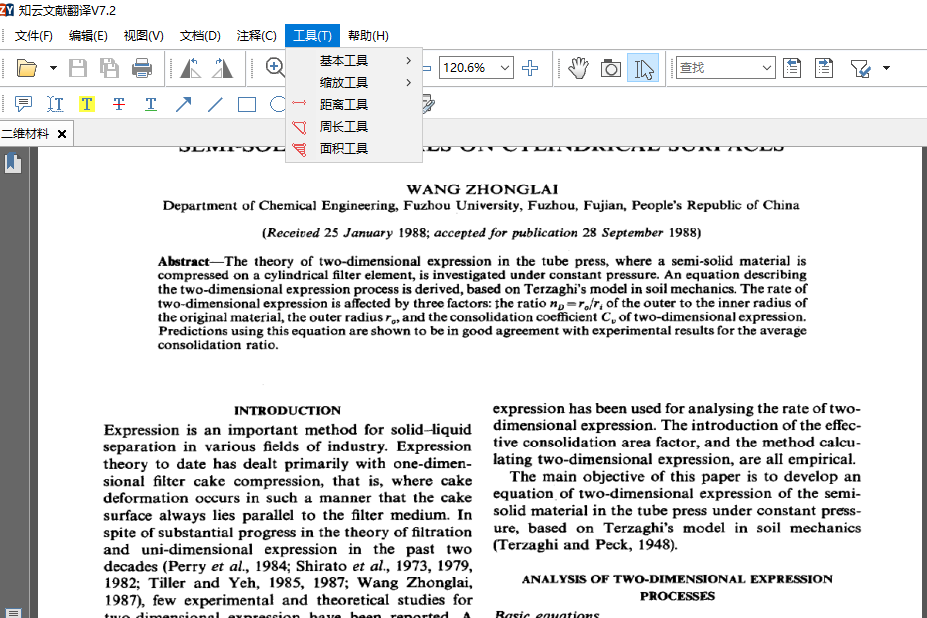Select the snapshot camera tool
The width and height of the screenshot is (927, 618).
coord(611,68)
